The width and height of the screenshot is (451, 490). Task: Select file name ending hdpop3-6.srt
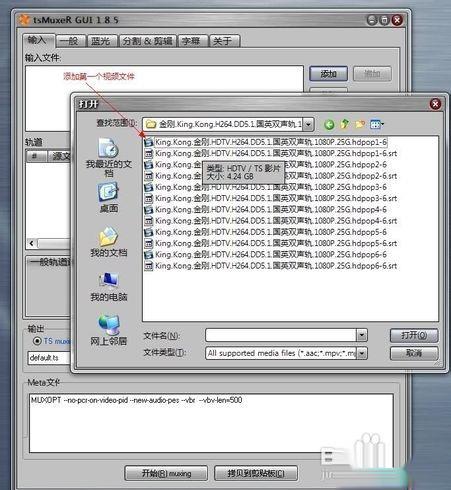276,199
